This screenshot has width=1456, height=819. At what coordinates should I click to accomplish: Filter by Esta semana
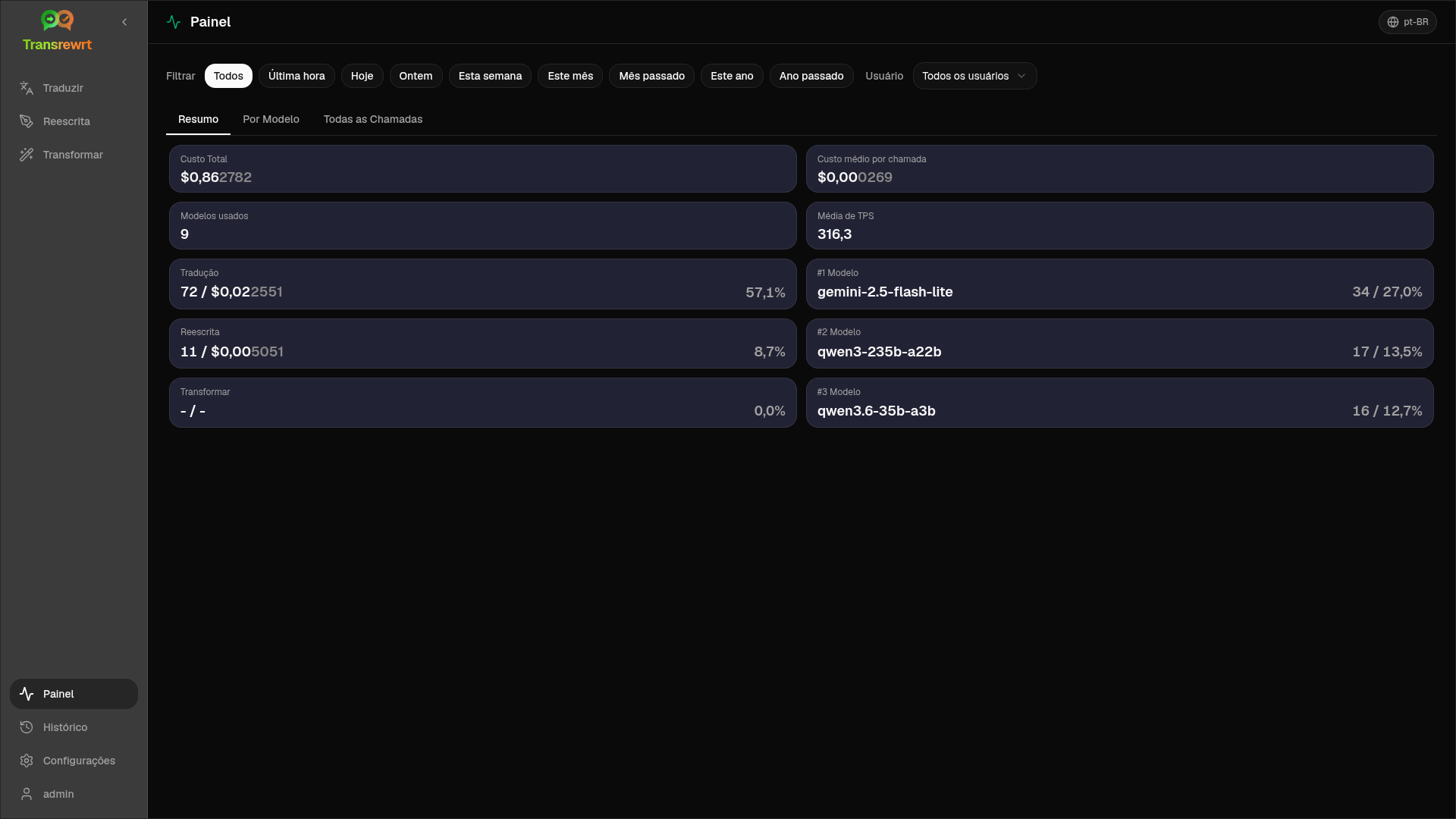[x=490, y=76]
